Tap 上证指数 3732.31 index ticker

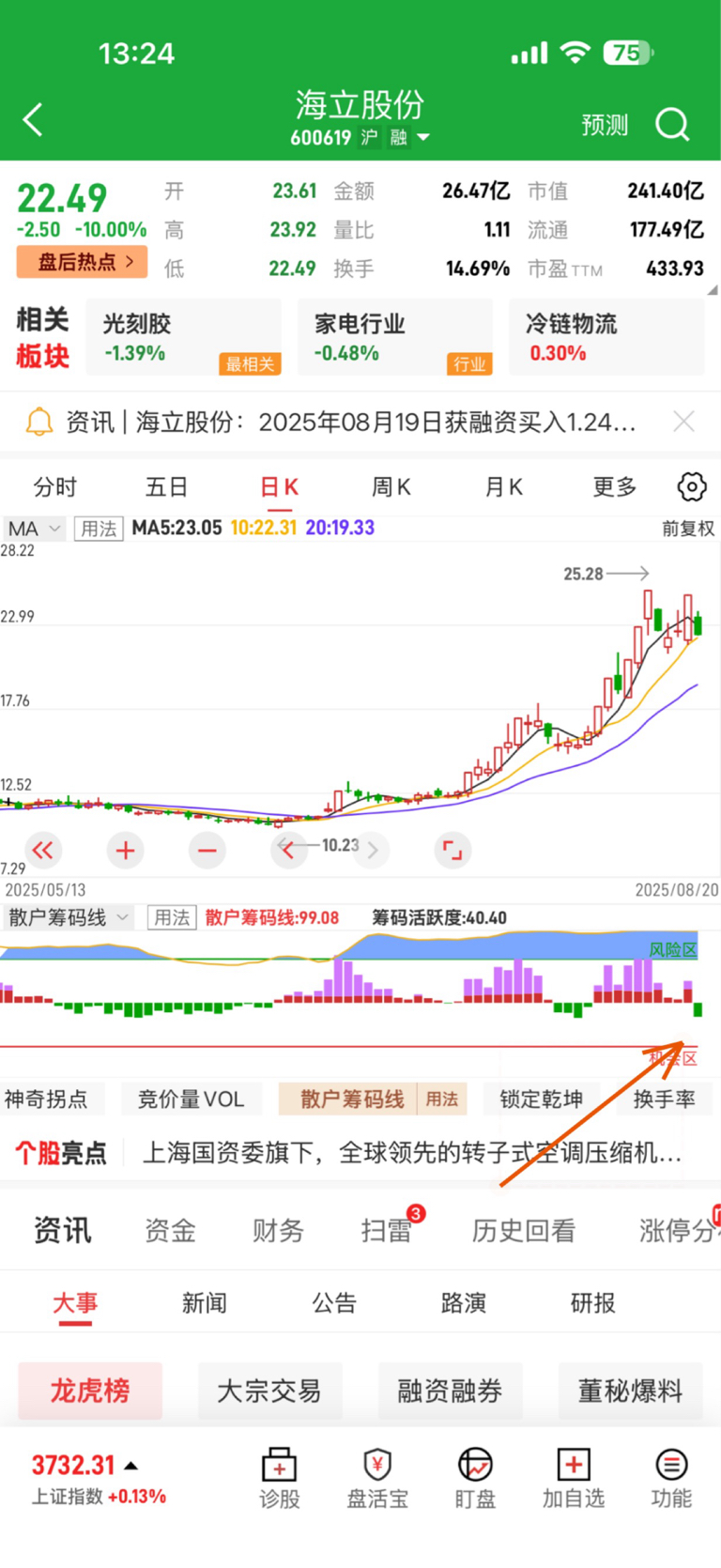click(x=99, y=1478)
